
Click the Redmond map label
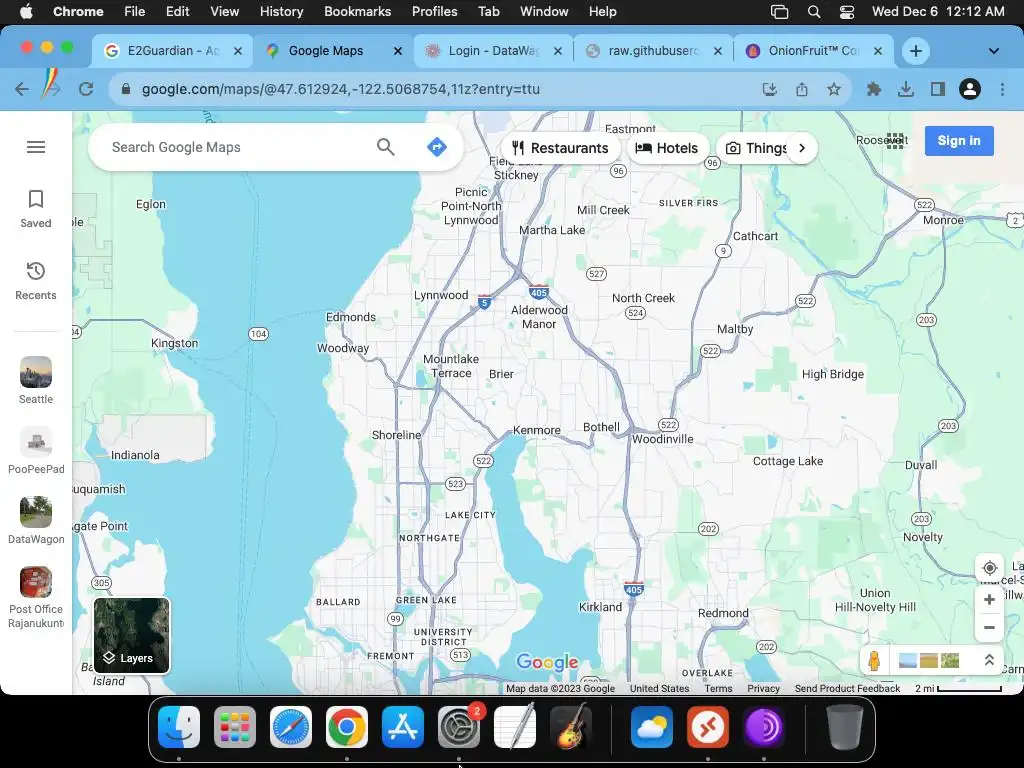click(x=723, y=613)
